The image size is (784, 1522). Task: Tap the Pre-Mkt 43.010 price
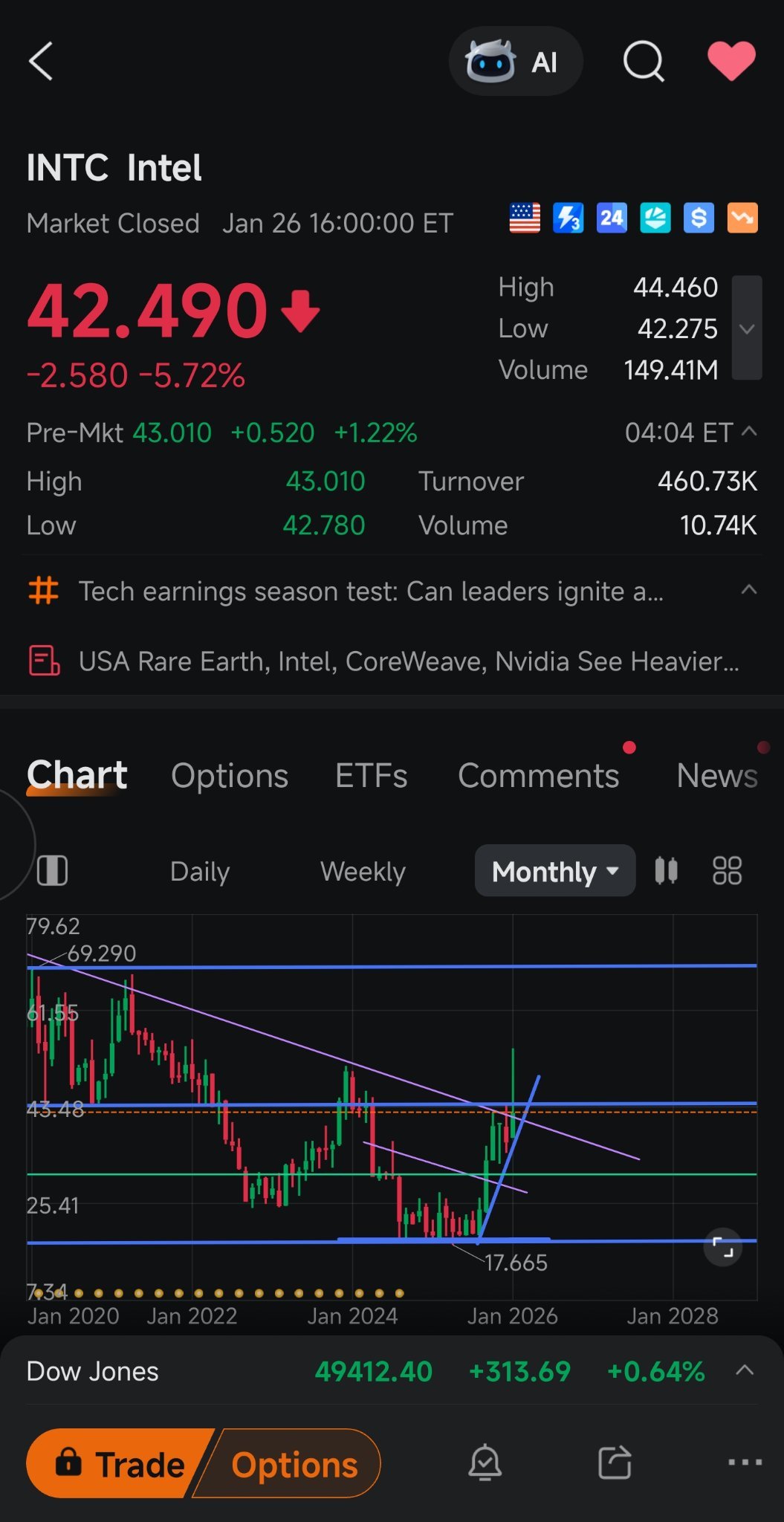click(x=172, y=433)
